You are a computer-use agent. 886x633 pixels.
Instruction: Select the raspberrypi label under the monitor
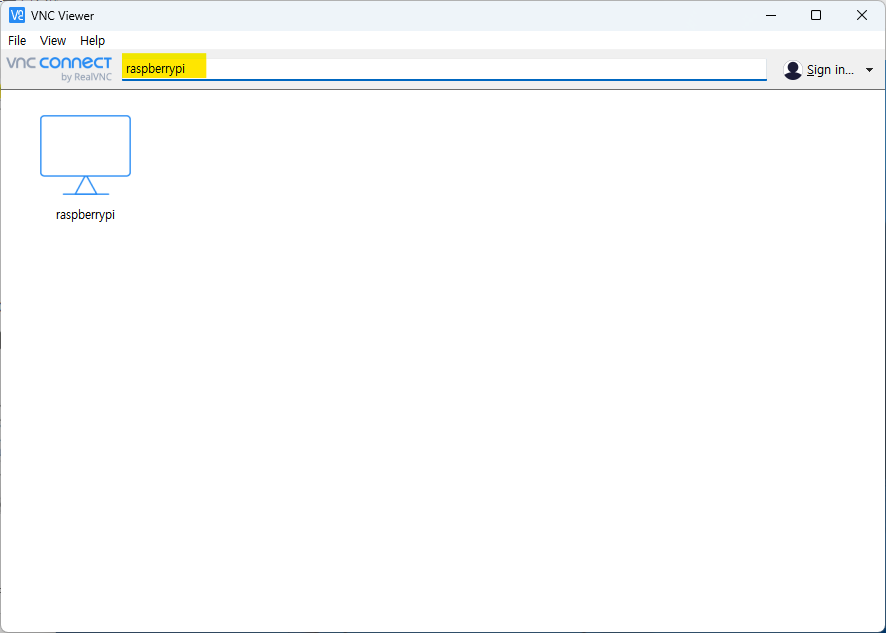tap(85, 215)
